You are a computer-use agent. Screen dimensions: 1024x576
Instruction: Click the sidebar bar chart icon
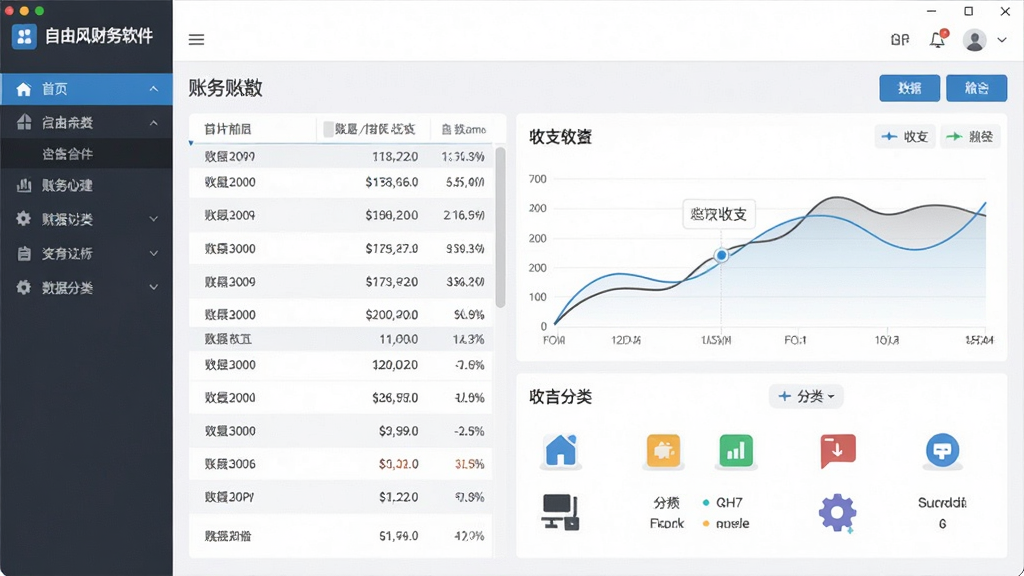pos(24,185)
